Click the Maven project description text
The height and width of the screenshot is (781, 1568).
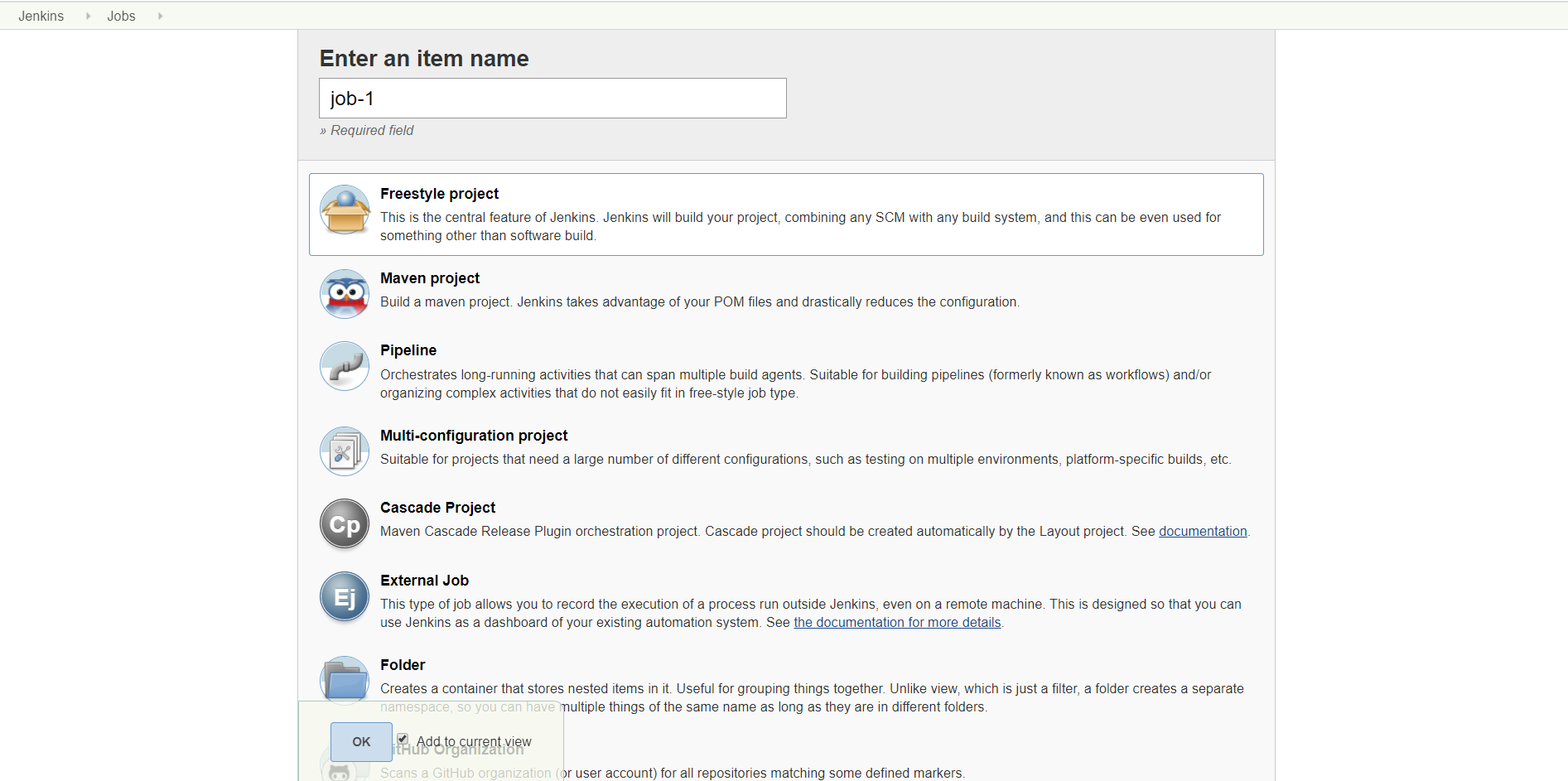[700, 302]
